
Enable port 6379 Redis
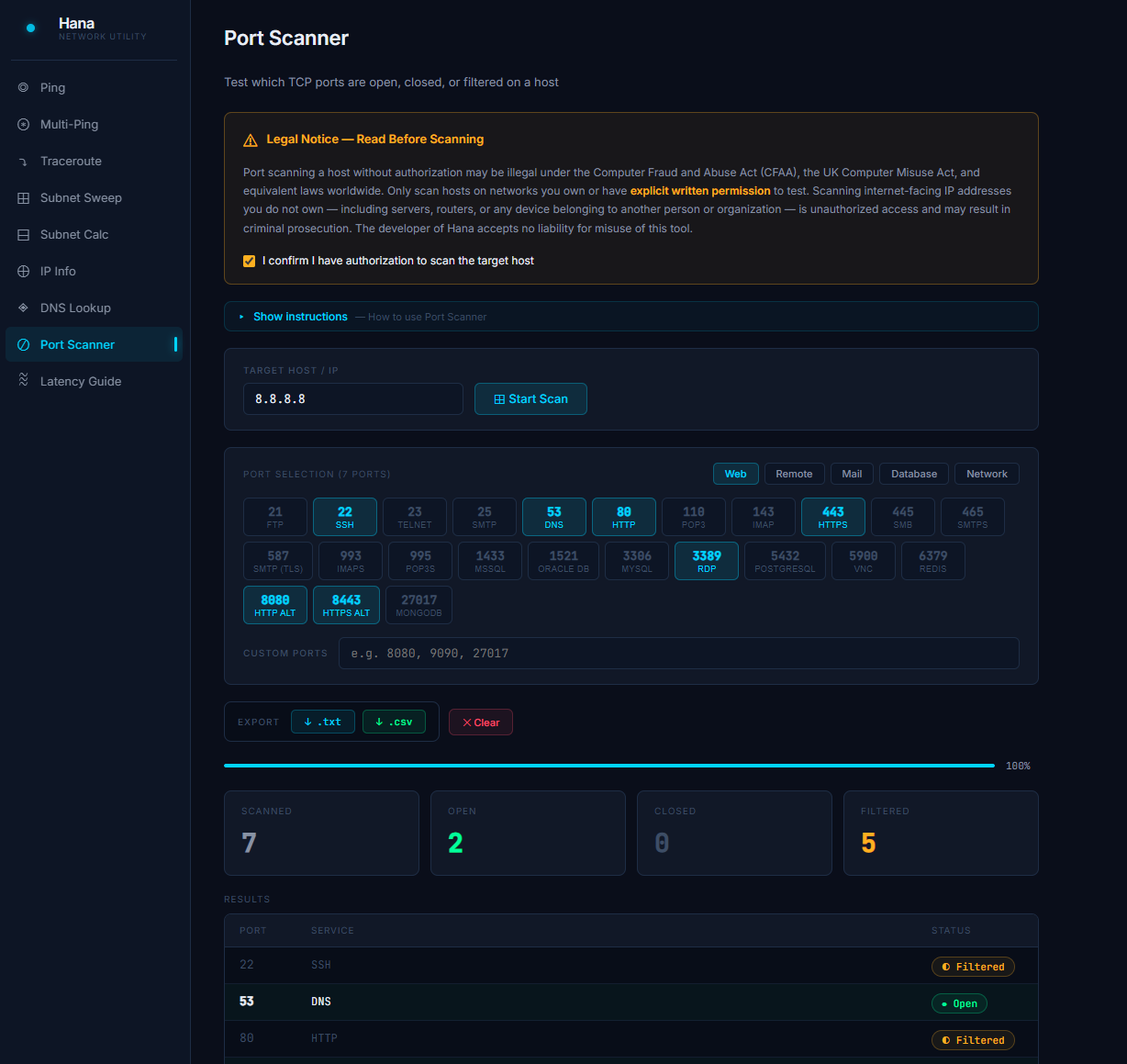[933, 561]
